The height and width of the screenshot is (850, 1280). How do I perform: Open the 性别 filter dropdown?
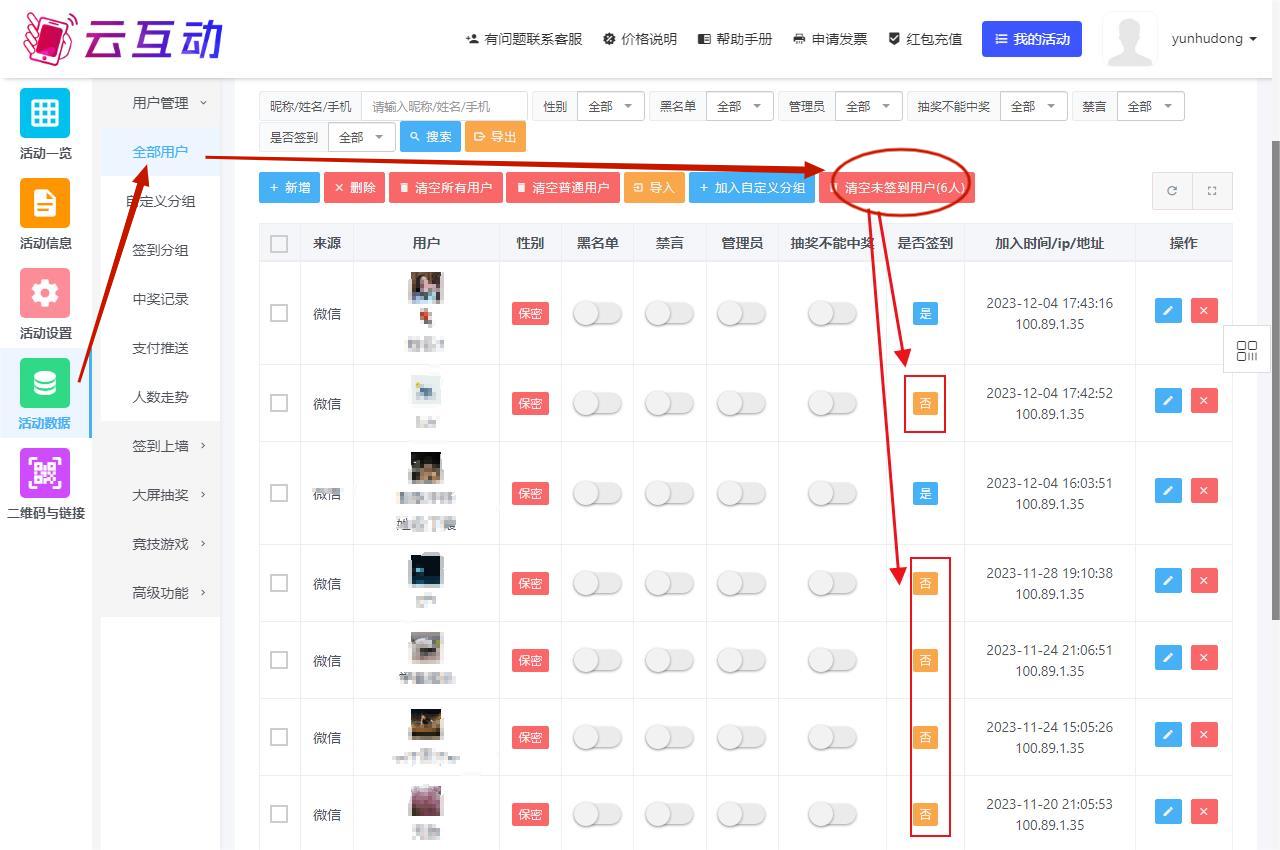tap(610, 106)
